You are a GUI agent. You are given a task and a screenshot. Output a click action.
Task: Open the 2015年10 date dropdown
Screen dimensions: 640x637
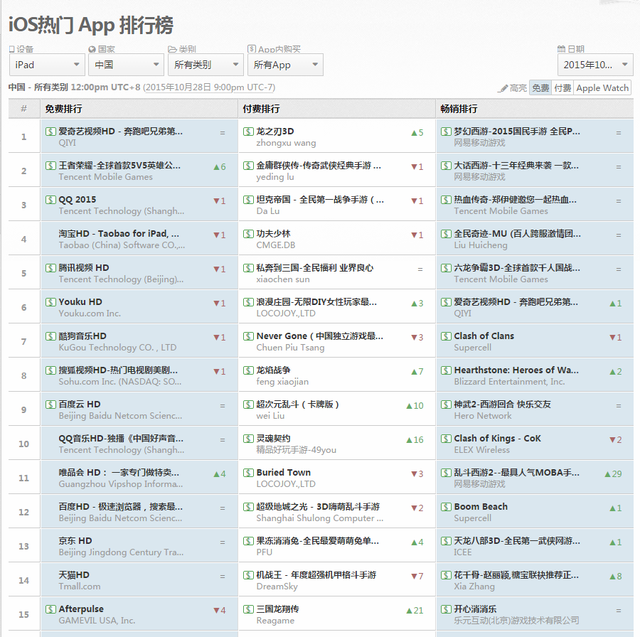tap(595, 64)
